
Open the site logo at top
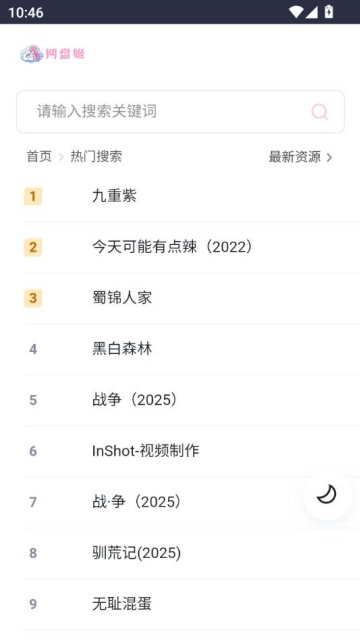click(x=52, y=53)
